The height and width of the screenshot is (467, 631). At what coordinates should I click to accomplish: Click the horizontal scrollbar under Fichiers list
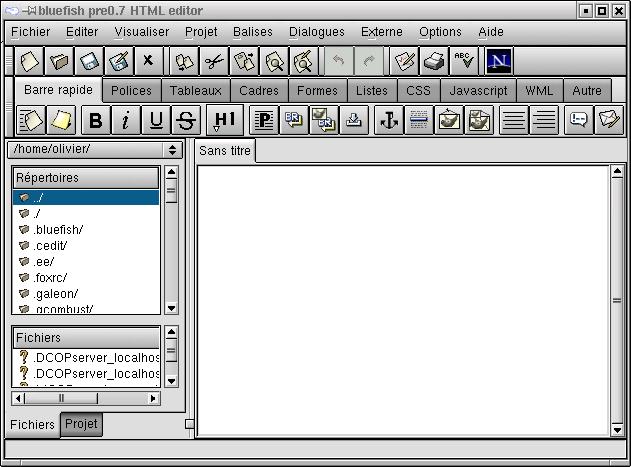[x=85, y=398]
